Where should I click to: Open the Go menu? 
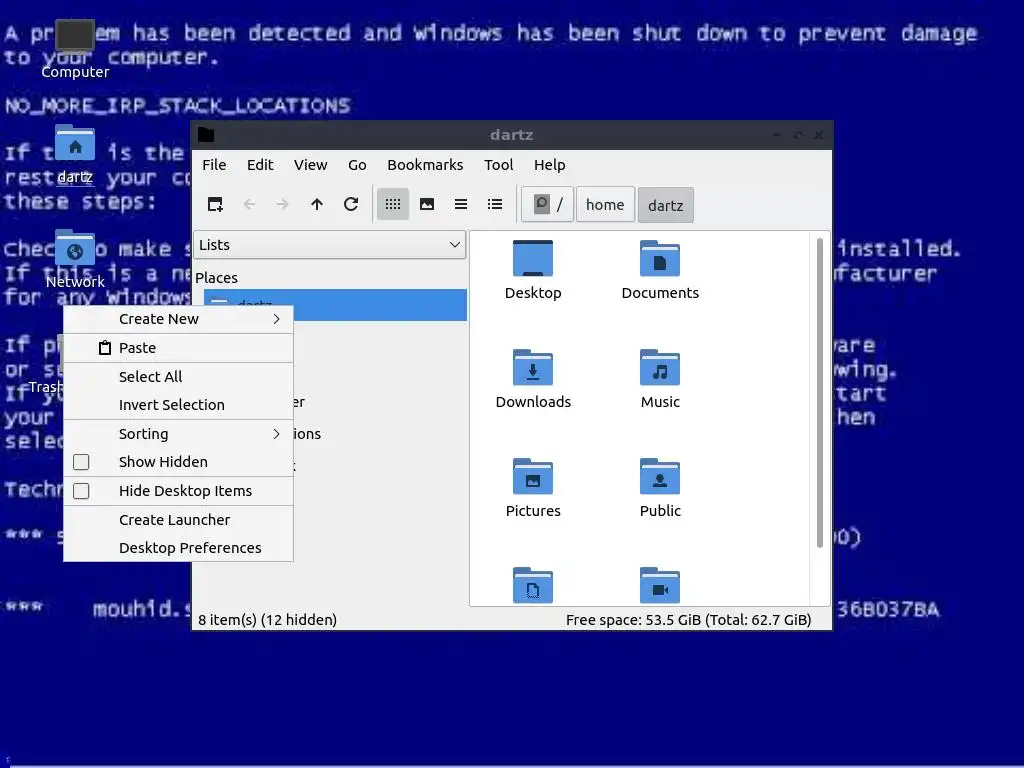tap(357, 165)
